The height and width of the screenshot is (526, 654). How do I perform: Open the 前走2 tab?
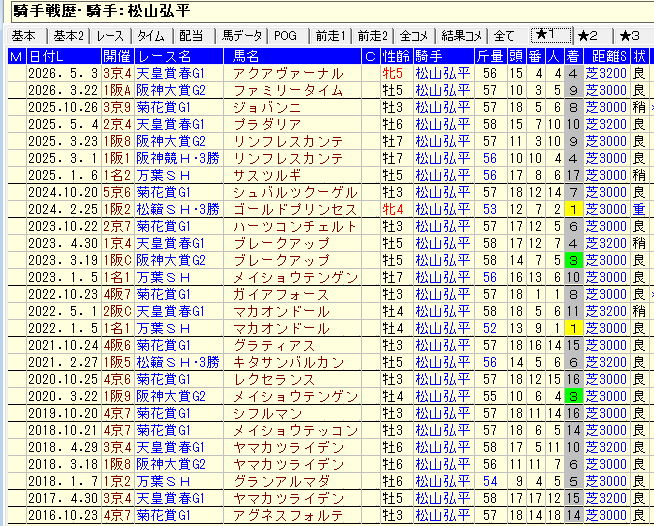click(x=373, y=36)
